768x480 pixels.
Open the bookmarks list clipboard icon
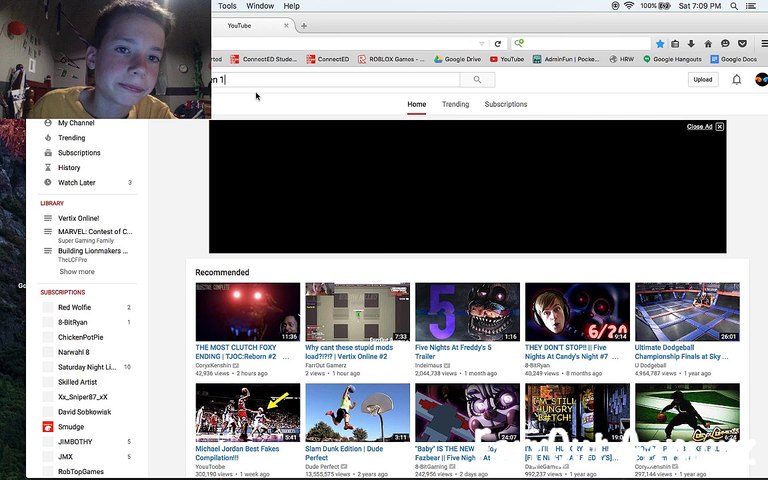tap(675, 44)
